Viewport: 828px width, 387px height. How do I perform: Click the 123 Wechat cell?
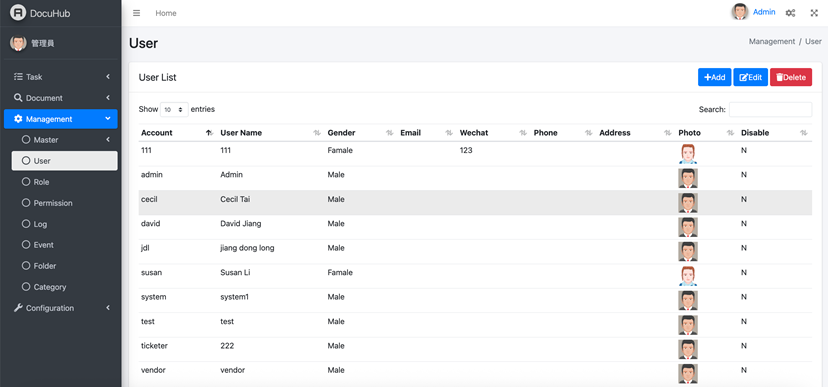(x=466, y=150)
